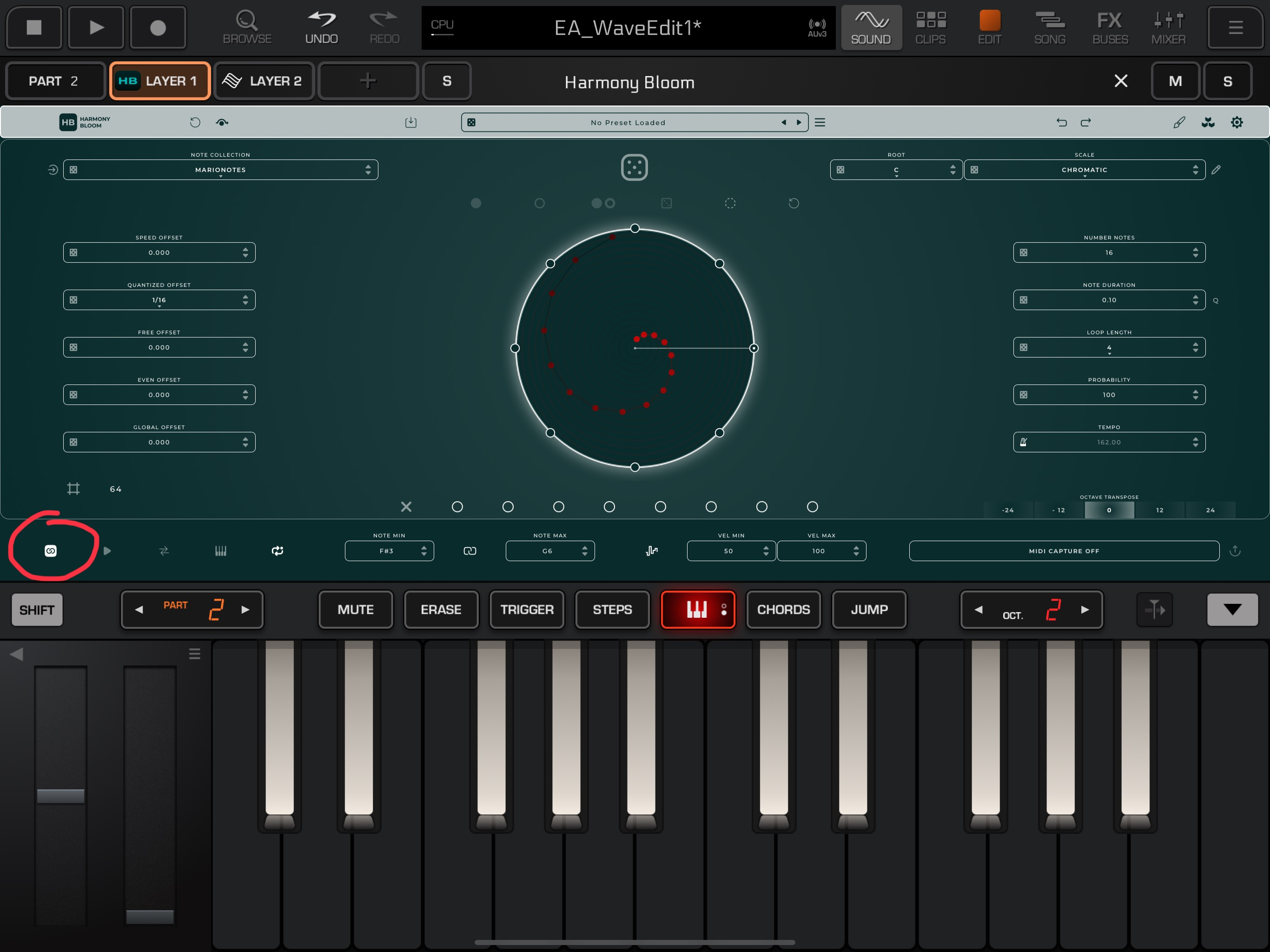This screenshot has width=1270, height=952.
Task: Click the Tempo 162.00 field
Action: pos(1108,442)
